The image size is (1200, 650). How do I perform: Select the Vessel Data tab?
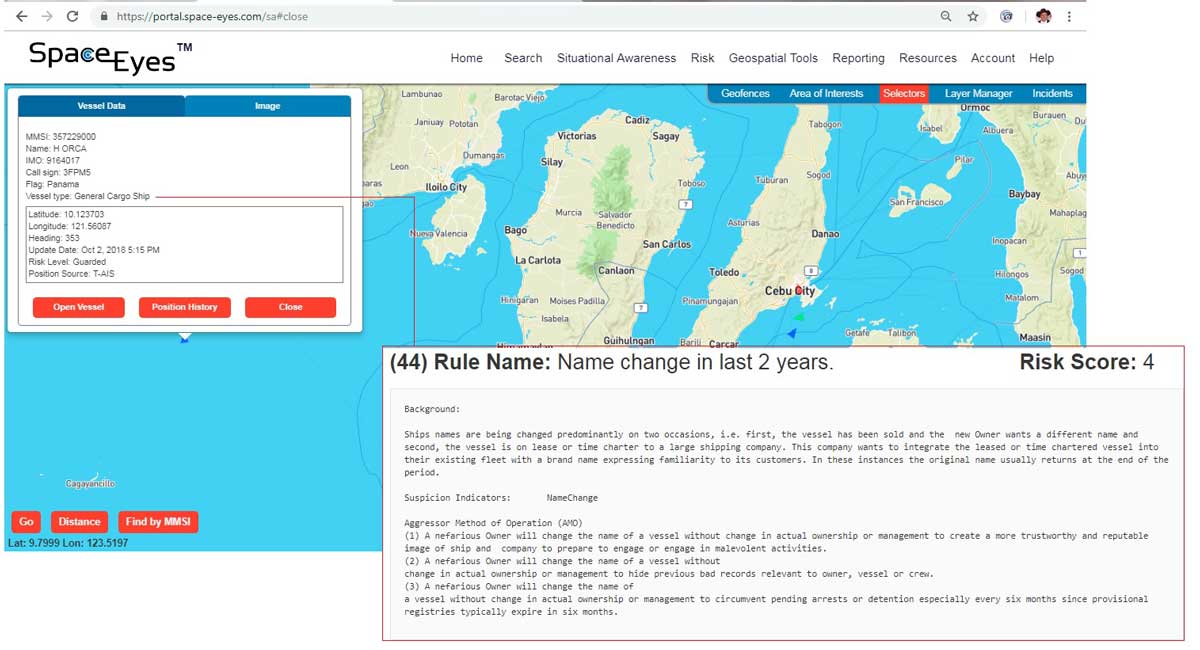pos(101,106)
